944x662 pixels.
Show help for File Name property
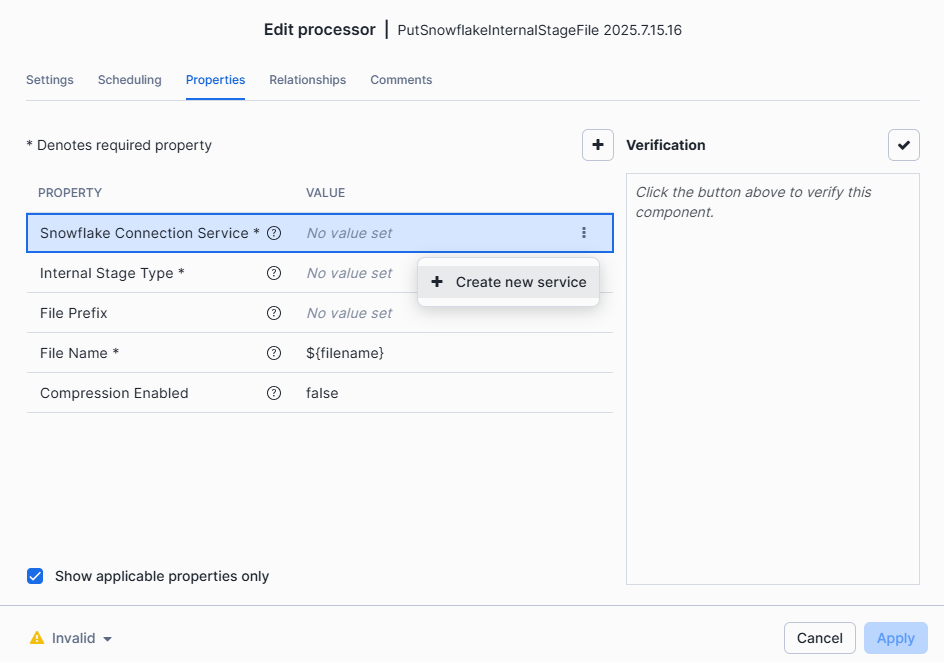click(x=274, y=353)
